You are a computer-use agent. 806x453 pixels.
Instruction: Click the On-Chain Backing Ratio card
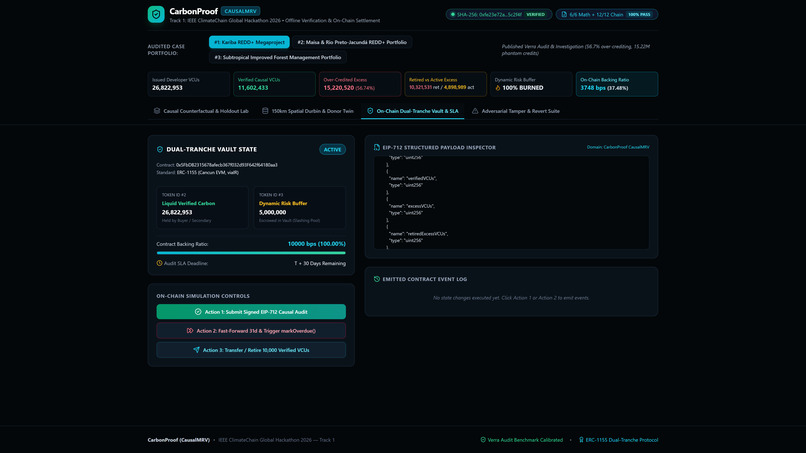point(617,84)
